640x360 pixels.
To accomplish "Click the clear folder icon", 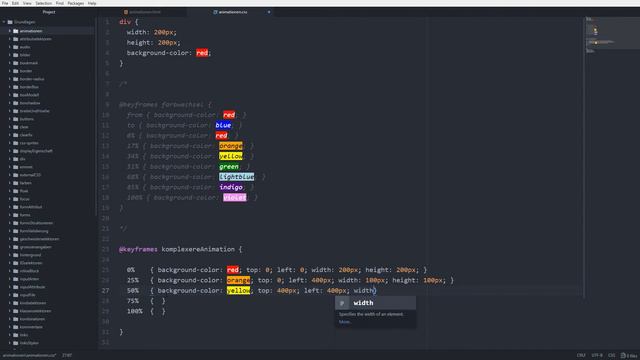I will [x=16, y=127].
